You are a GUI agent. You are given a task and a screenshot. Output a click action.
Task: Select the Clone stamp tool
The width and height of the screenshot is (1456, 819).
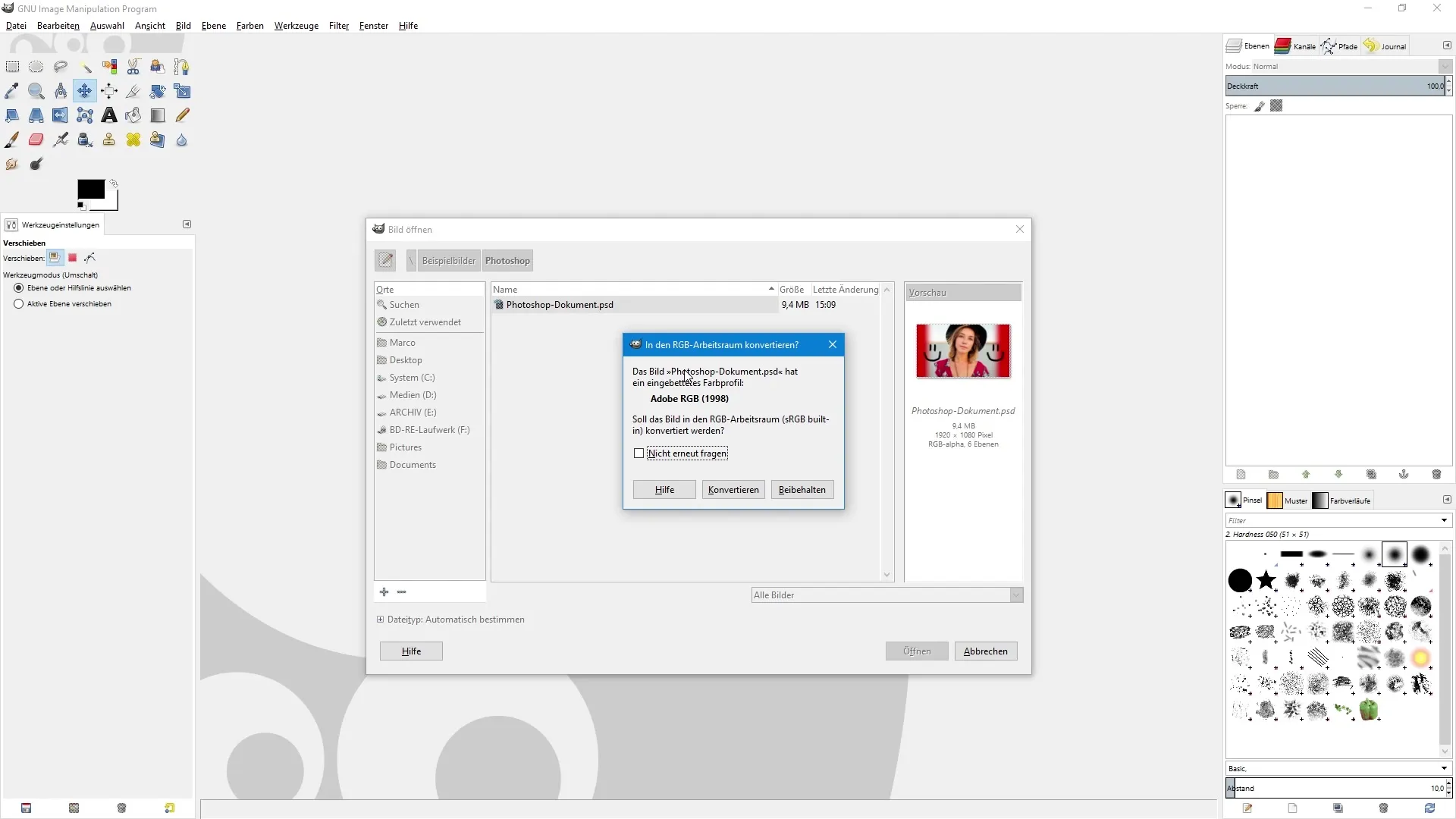pyautogui.click(x=109, y=140)
